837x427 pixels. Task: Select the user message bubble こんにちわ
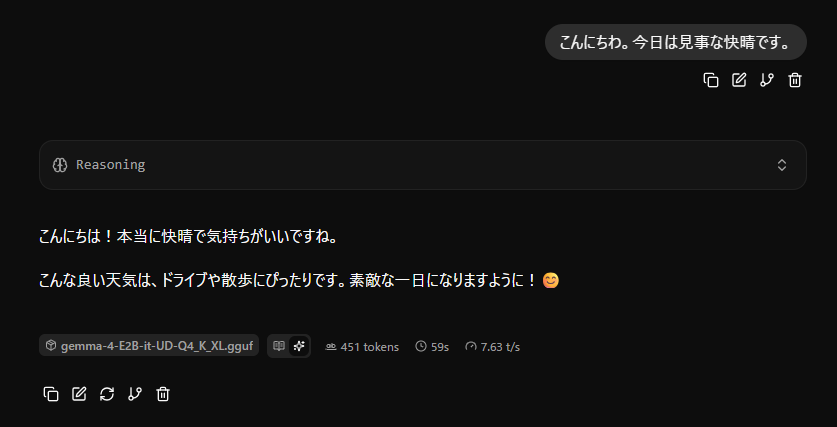pyautogui.click(x=676, y=42)
